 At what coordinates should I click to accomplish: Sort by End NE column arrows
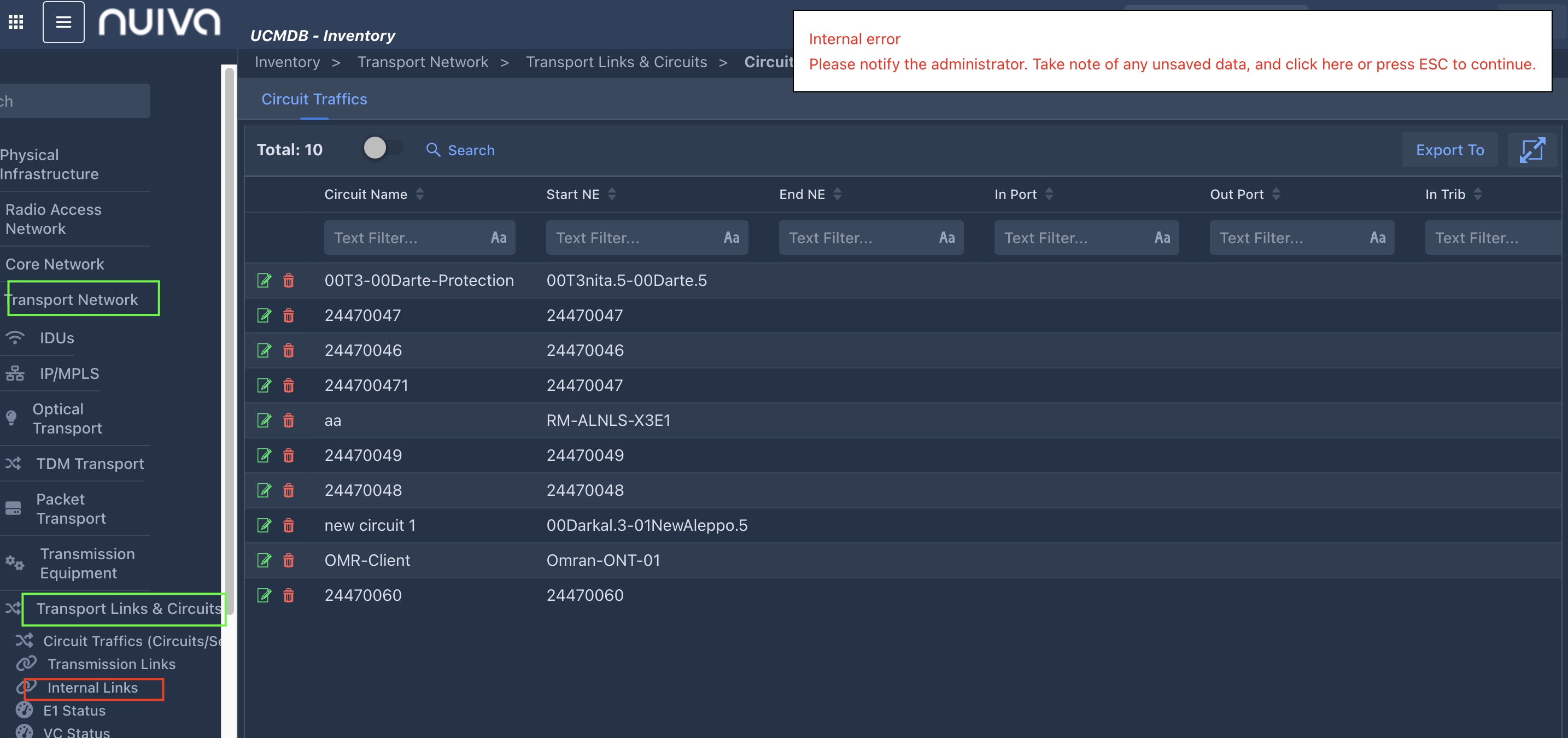point(837,194)
